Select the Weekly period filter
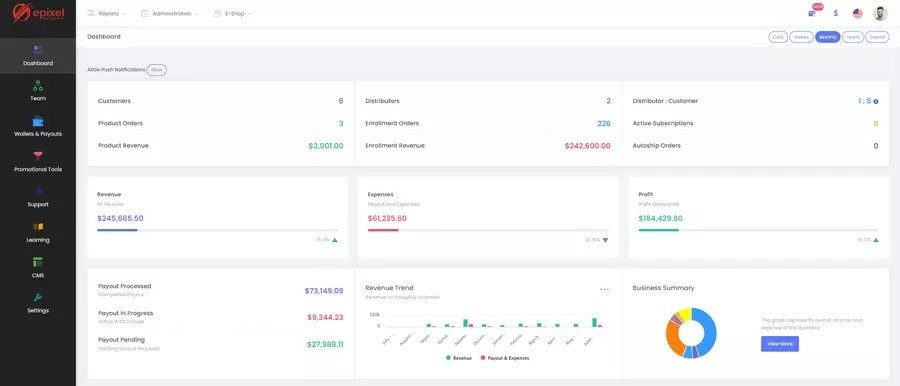 pos(801,37)
